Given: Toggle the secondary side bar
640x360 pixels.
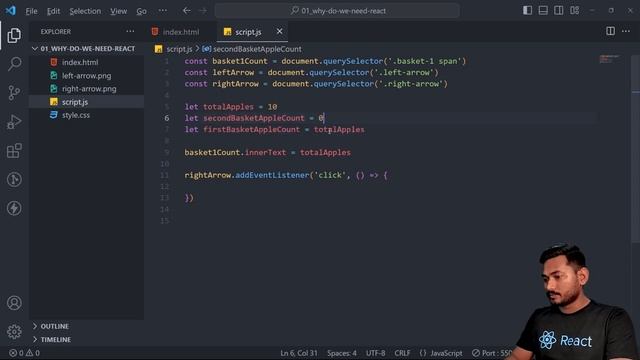Looking at the screenshot, I should coord(558,11).
